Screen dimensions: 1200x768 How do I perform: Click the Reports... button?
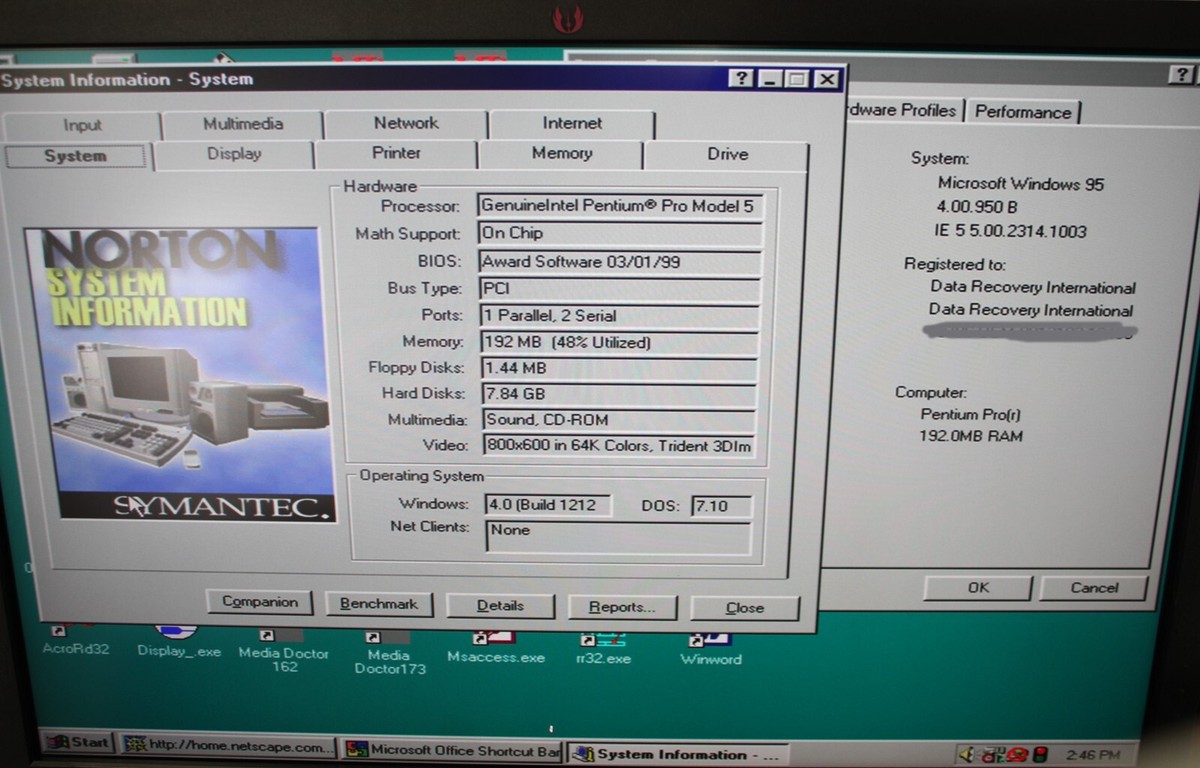pos(622,607)
